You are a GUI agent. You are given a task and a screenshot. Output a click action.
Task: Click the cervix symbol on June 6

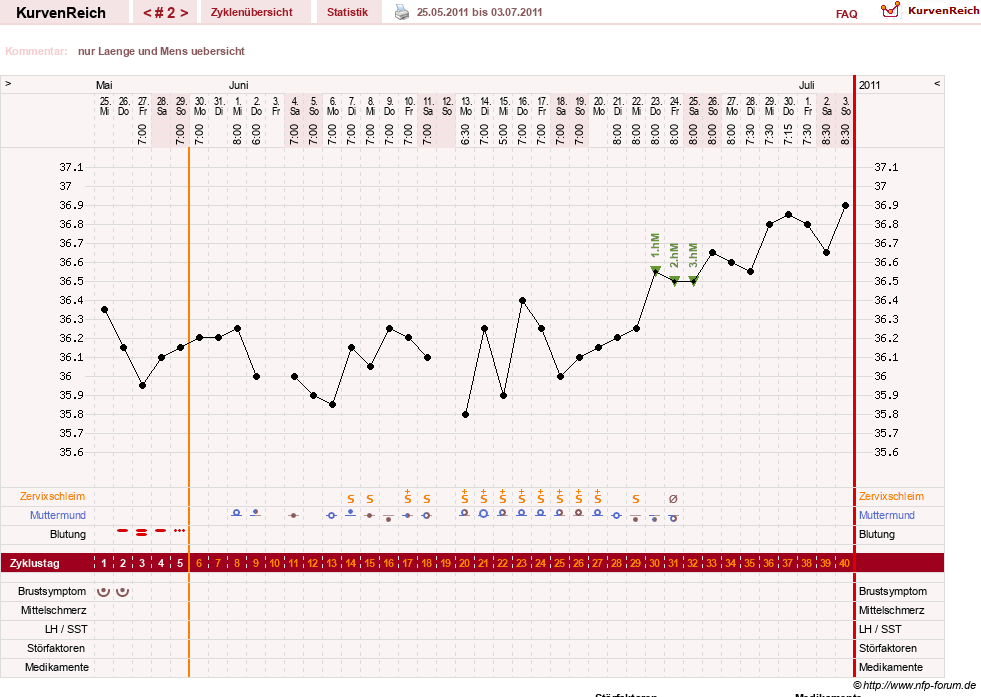[x=332, y=516]
